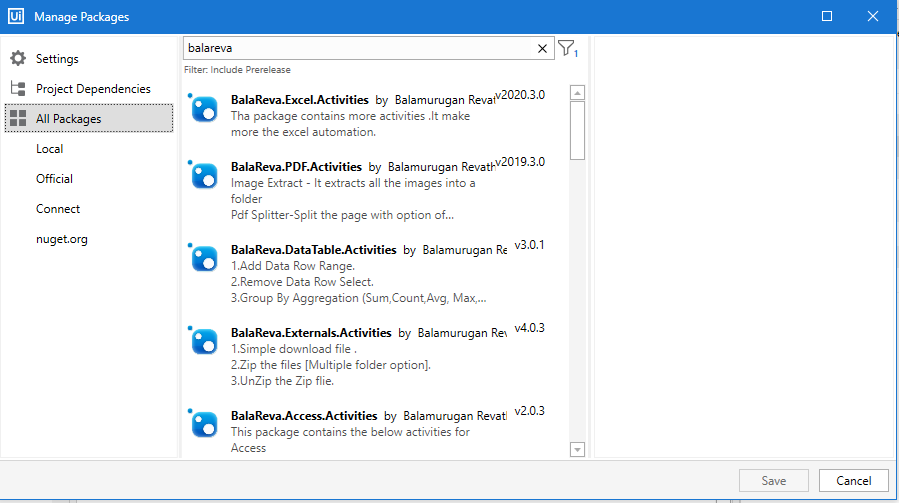
Task: Click the BalaReva.Externals.Activities package icon
Action: [204, 342]
